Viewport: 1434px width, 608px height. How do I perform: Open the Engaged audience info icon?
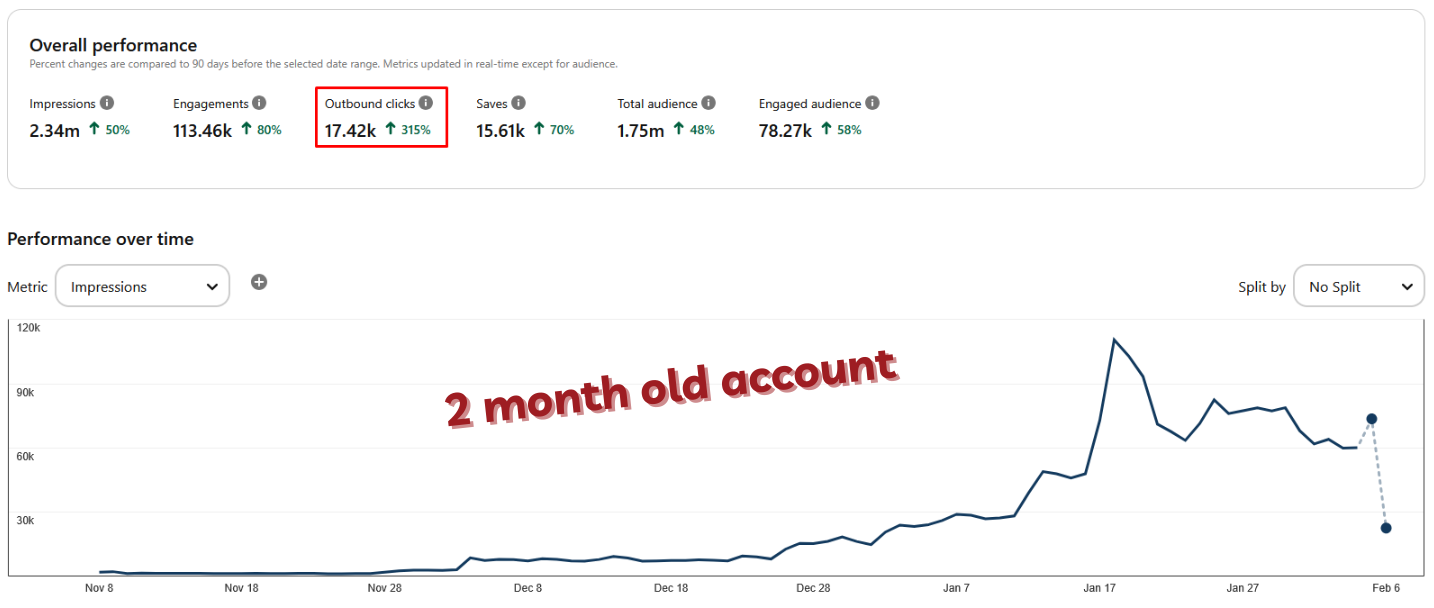point(872,103)
